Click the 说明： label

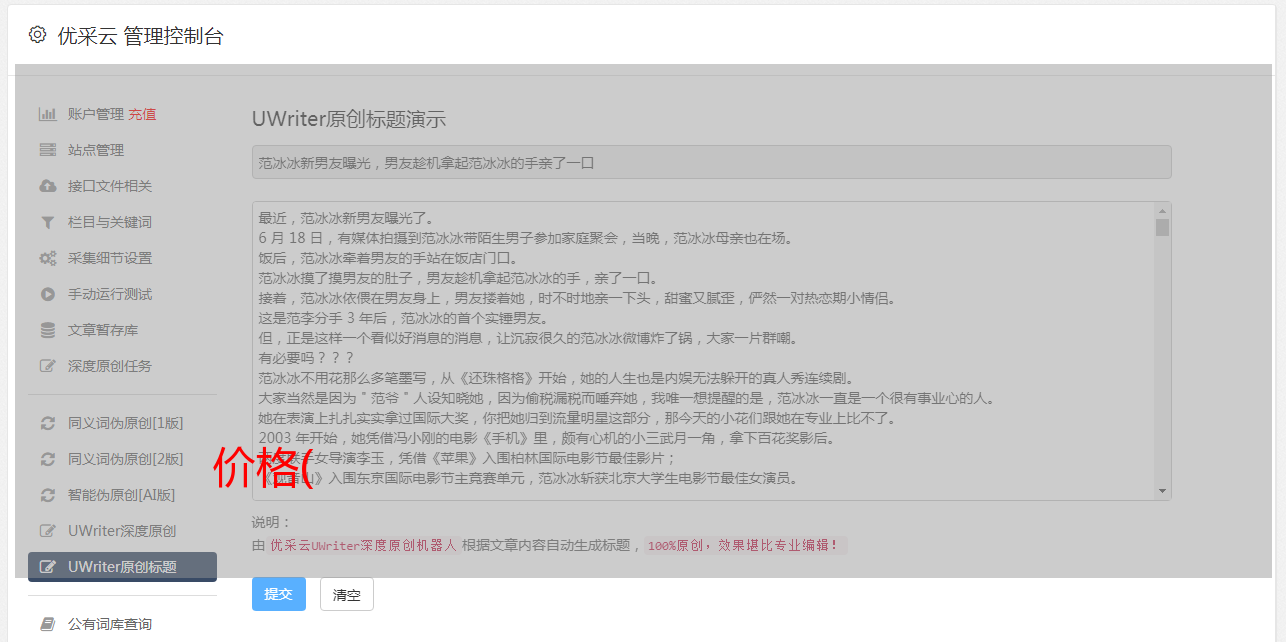(x=271, y=522)
